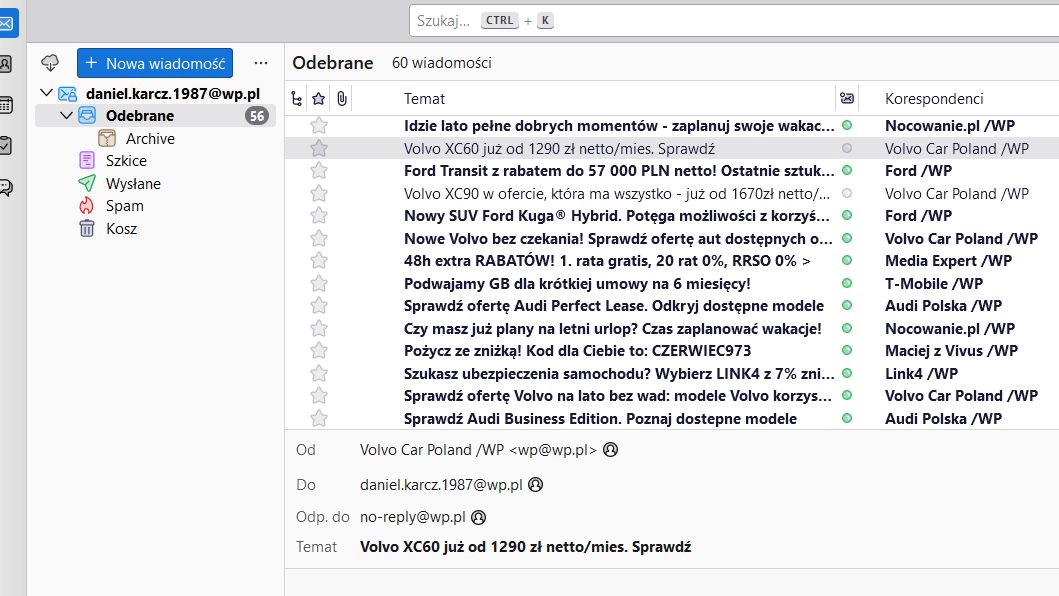Image resolution: width=1059 pixels, height=596 pixels.
Task: Sort messages by the attachment column icon
Action: coord(341,98)
